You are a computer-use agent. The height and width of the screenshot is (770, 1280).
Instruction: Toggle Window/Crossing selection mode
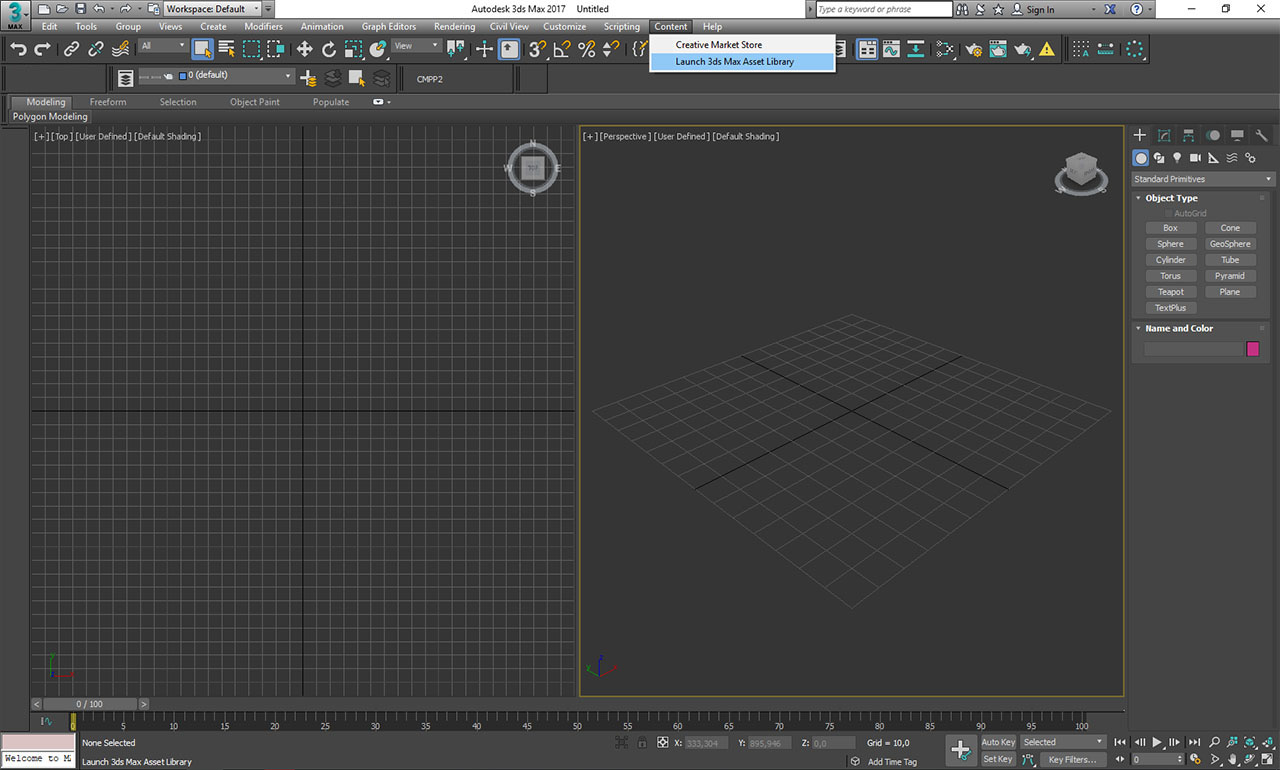275,49
